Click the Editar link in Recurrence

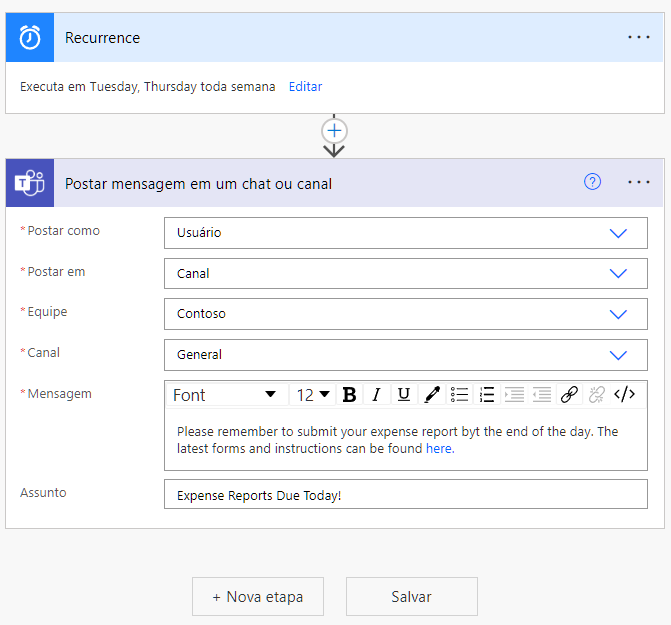click(x=305, y=87)
